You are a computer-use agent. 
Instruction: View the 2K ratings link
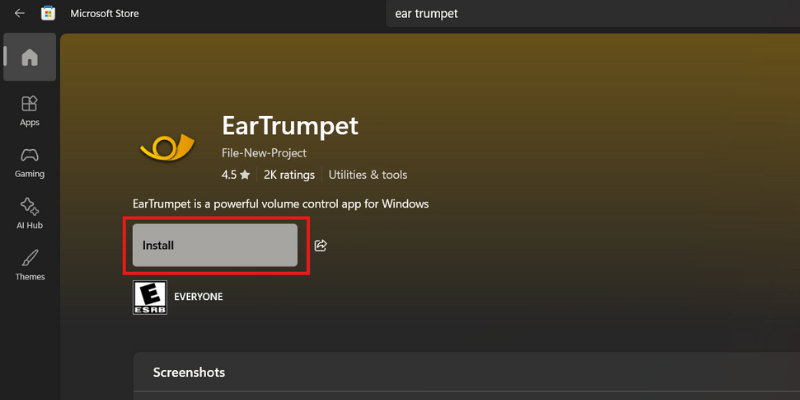click(x=289, y=175)
